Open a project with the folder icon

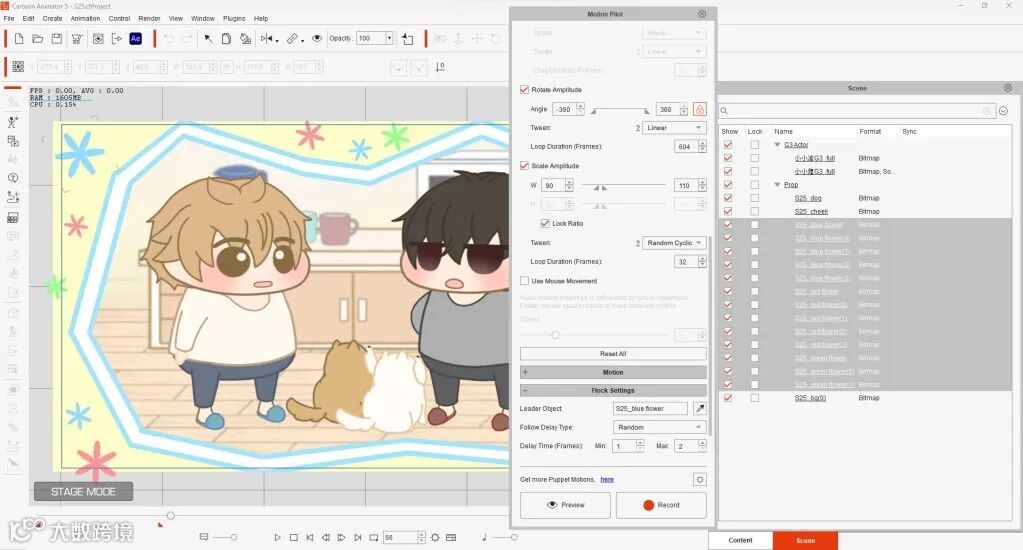[38, 39]
